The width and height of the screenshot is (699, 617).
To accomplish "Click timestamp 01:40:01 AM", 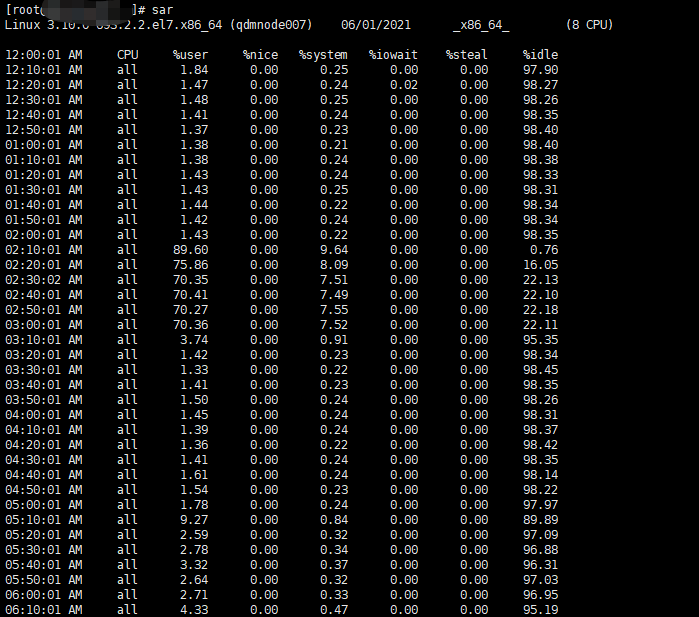I will [44, 205].
